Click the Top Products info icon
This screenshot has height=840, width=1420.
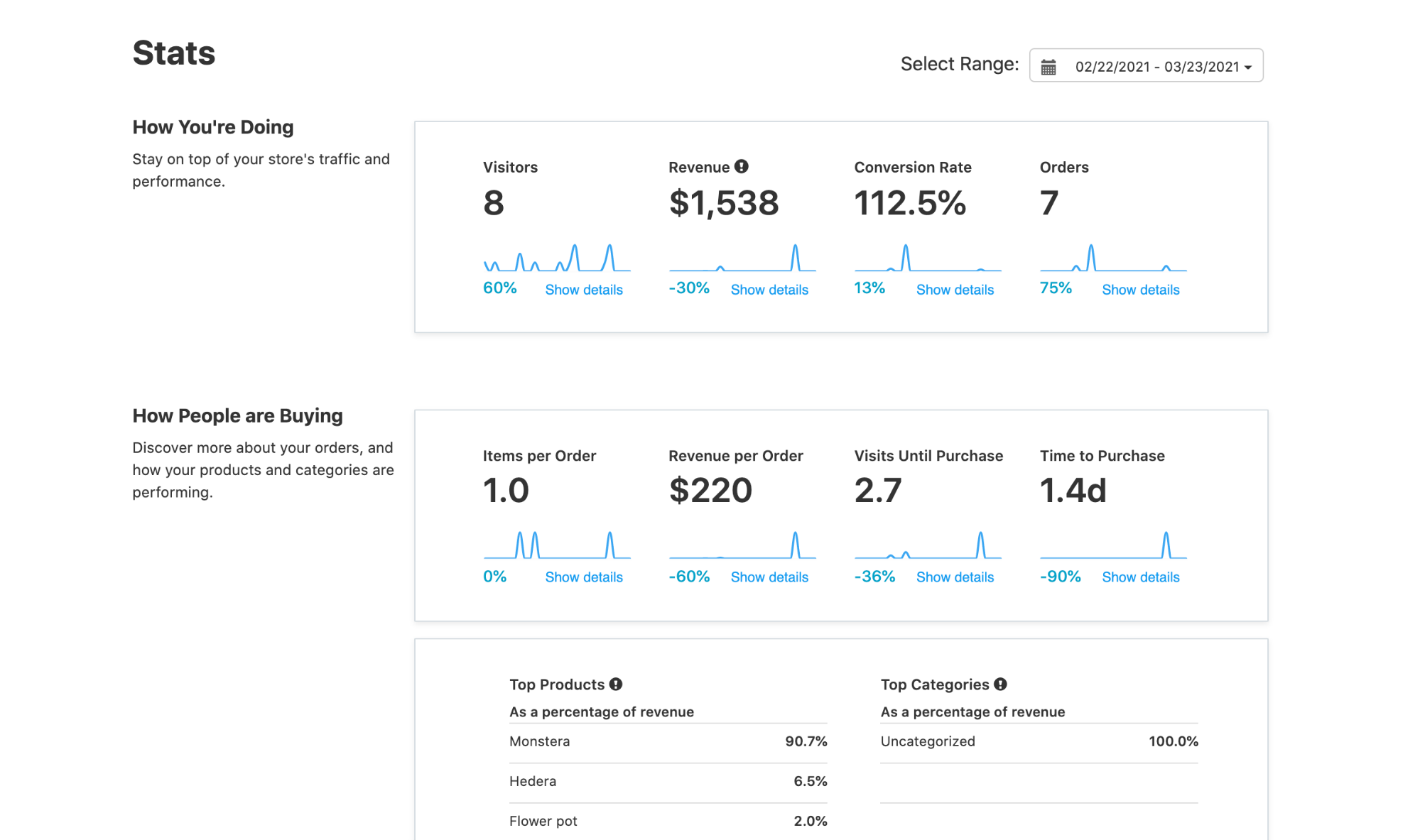click(617, 684)
